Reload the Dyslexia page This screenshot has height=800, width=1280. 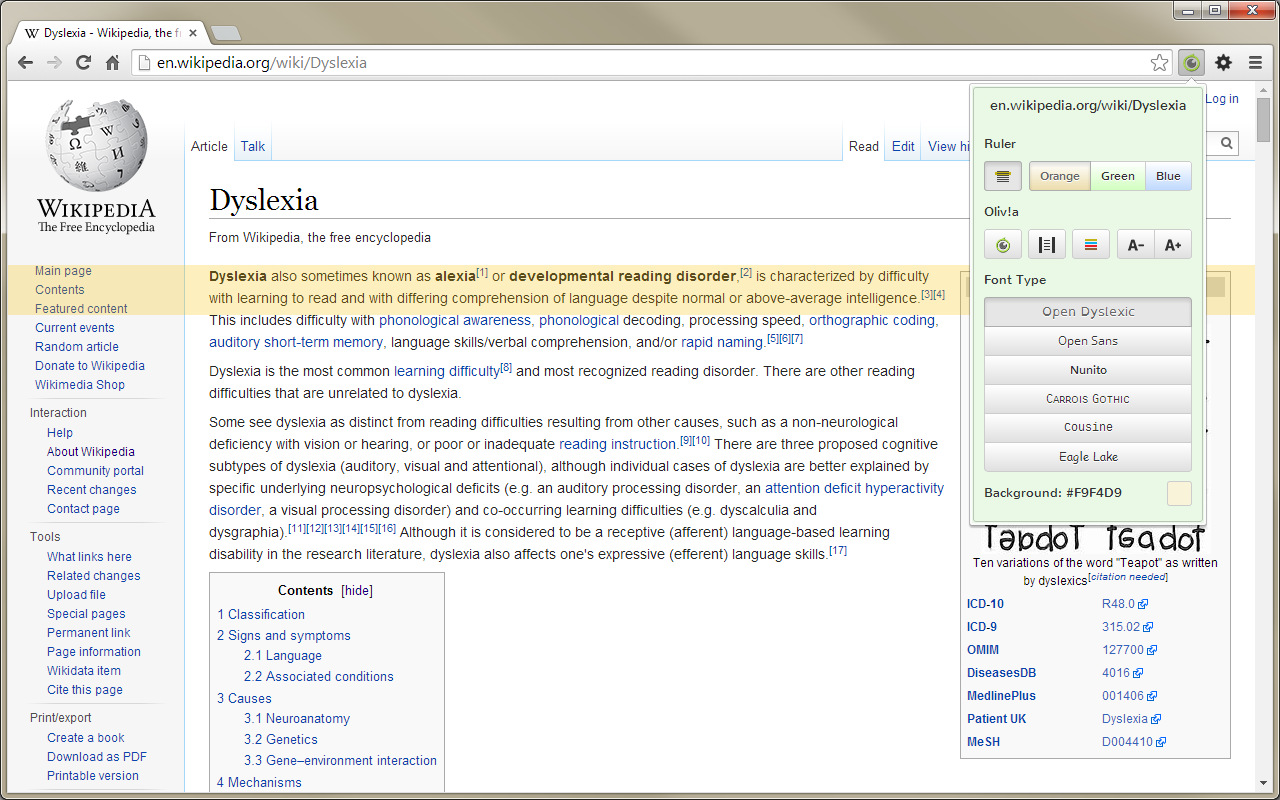tap(84, 63)
